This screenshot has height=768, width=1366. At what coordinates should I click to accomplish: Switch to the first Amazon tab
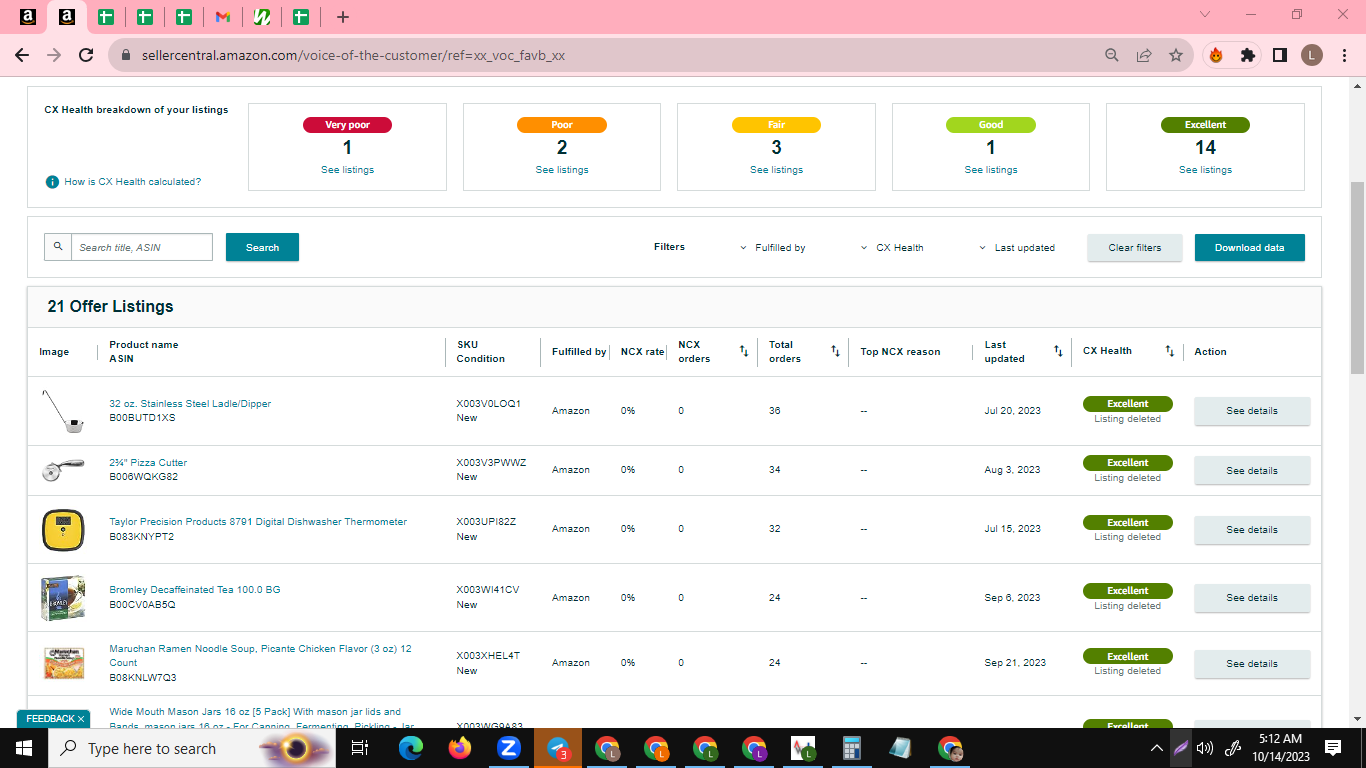click(29, 17)
